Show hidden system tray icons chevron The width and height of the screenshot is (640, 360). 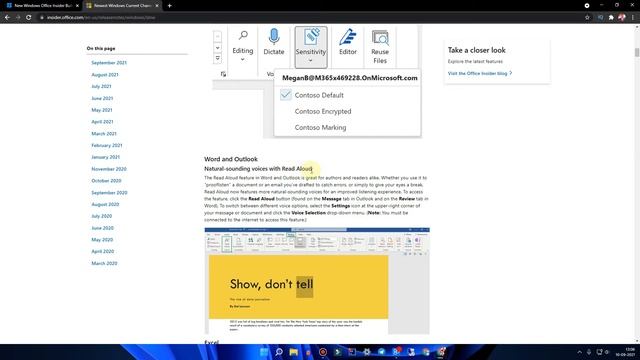[x=579, y=352]
